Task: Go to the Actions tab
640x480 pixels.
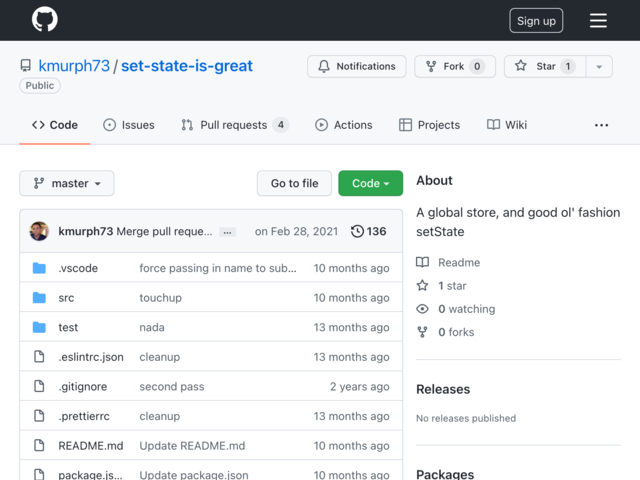Action: coord(344,125)
